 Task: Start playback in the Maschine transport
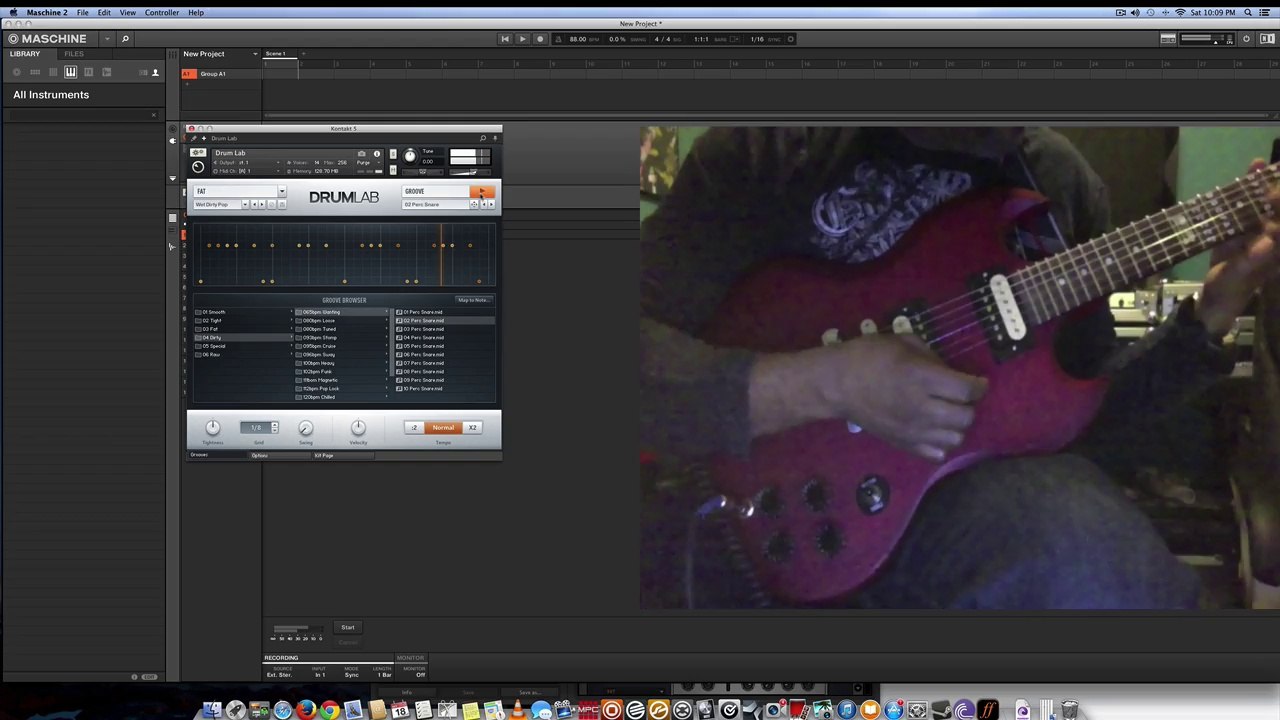(522, 39)
